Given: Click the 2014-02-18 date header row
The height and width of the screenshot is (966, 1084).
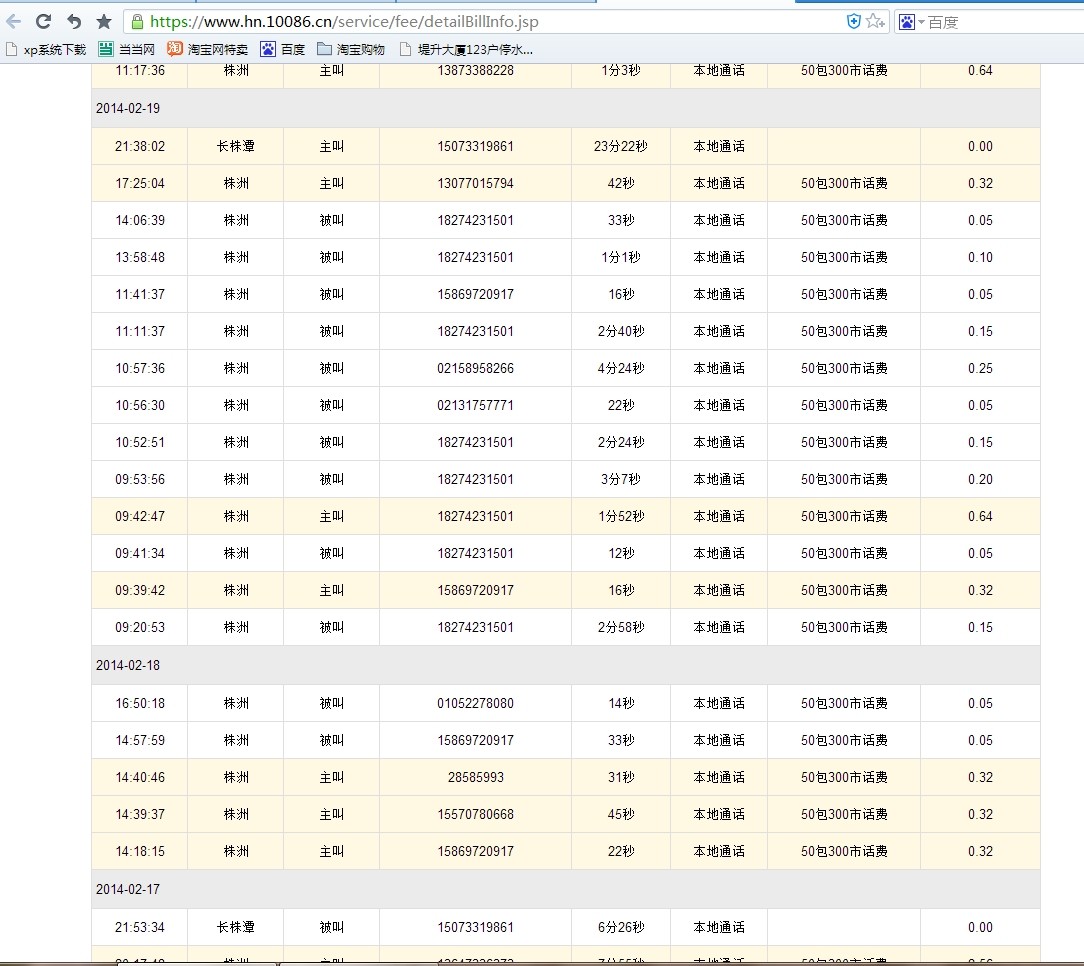Looking at the screenshot, I should pyautogui.click(x=127, y=665).
